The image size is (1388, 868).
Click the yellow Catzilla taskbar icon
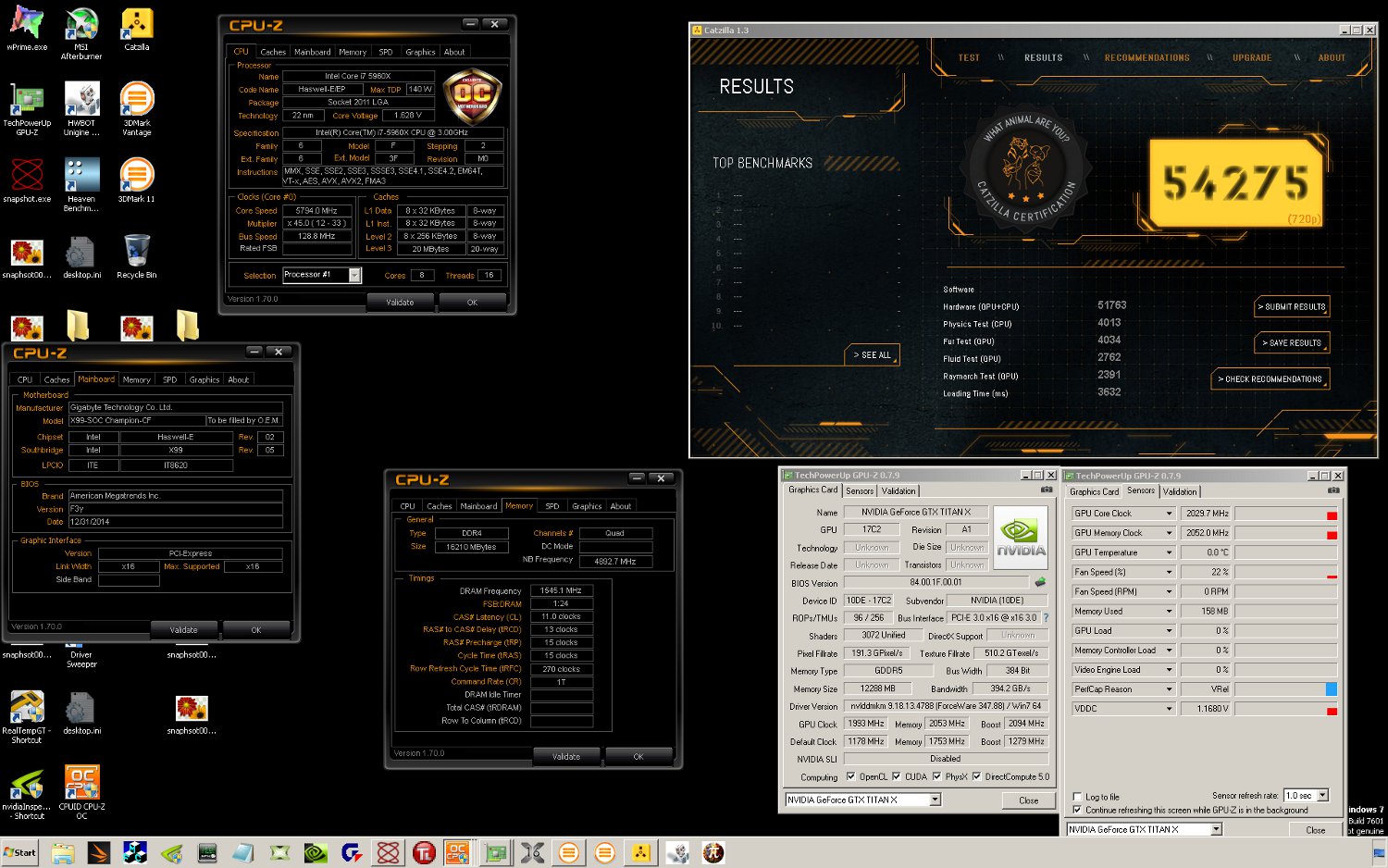[641, 853]
